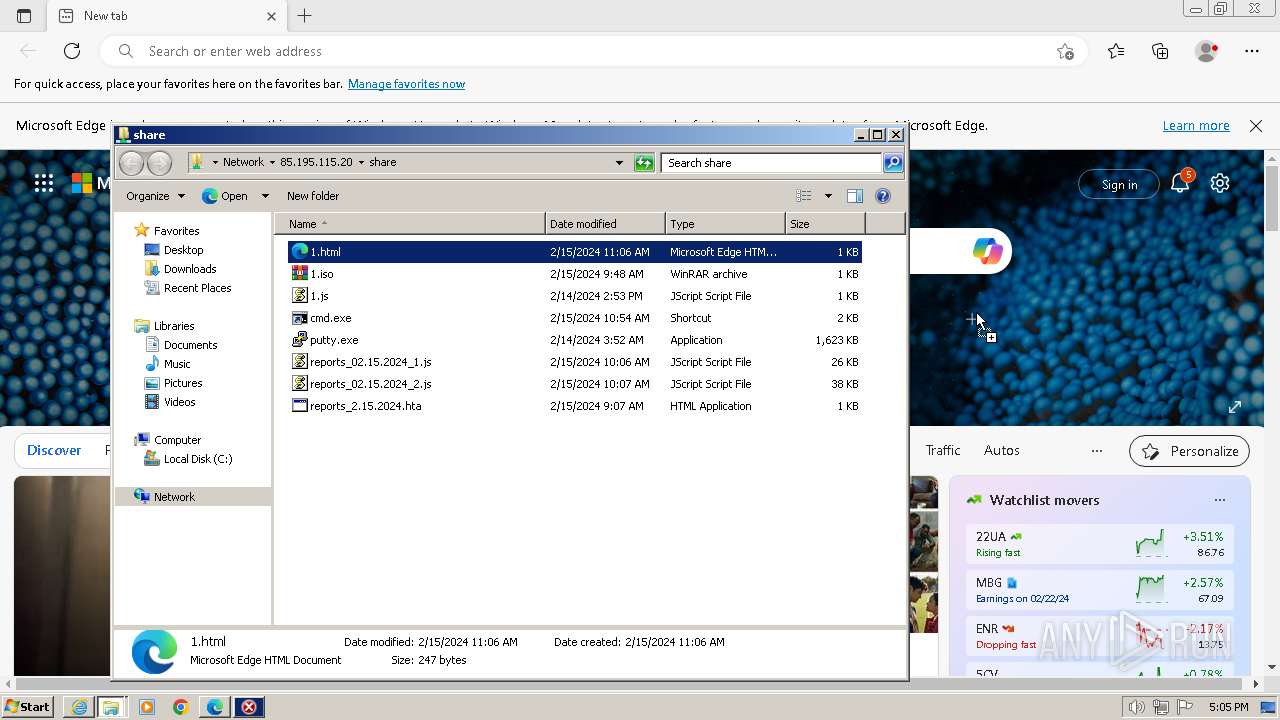The image size is (1280, 720).
Task: Click the Search share input field
Action: click(x=771, y=162)
